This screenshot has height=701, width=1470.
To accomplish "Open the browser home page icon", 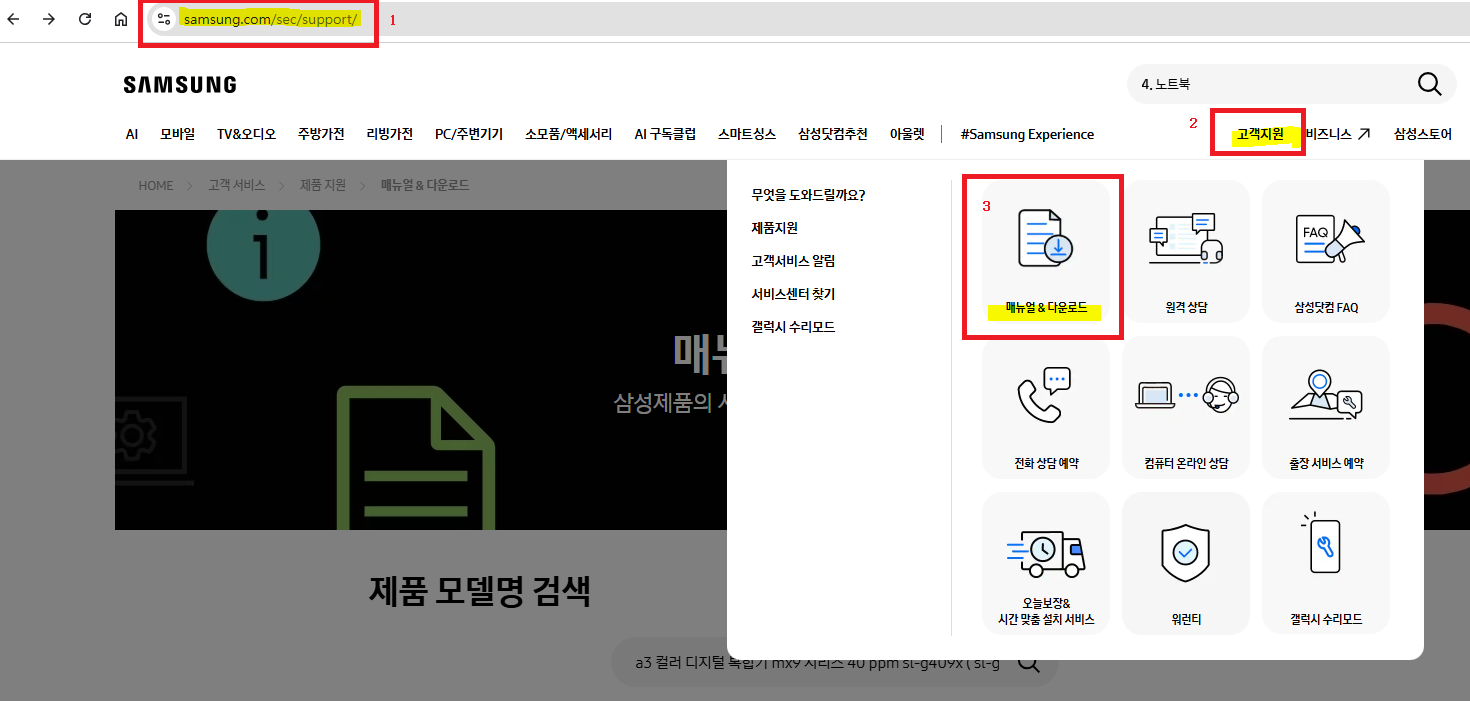I will click(x=120, y=19).
